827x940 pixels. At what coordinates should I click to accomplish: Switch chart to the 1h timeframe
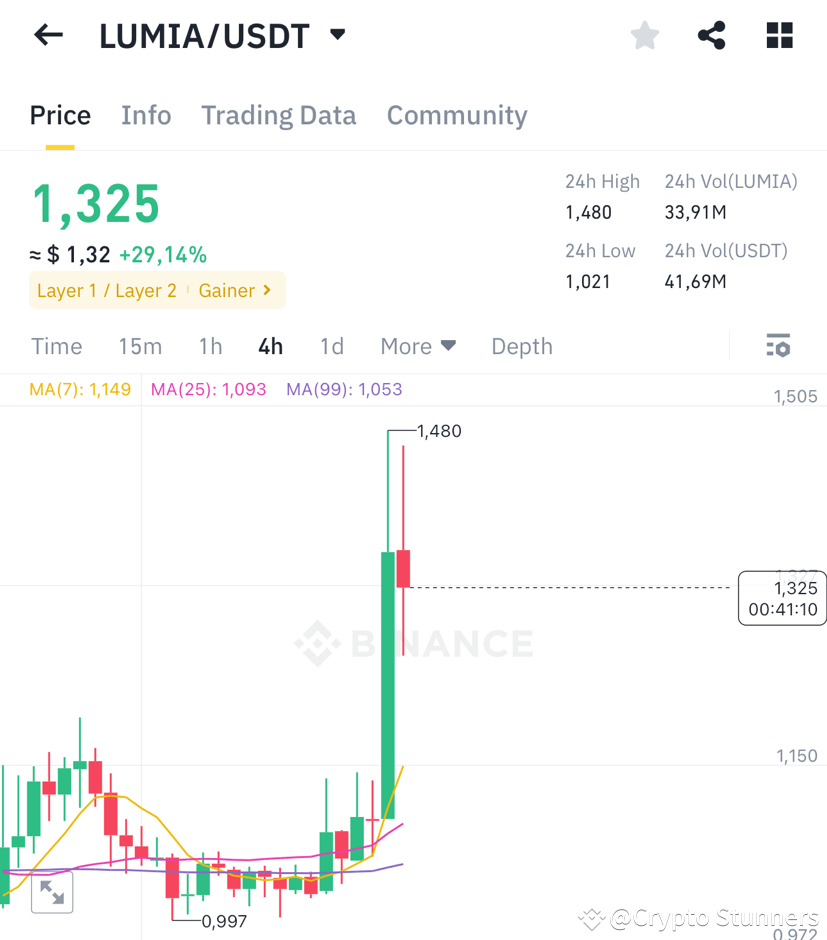tap(210, 346)
